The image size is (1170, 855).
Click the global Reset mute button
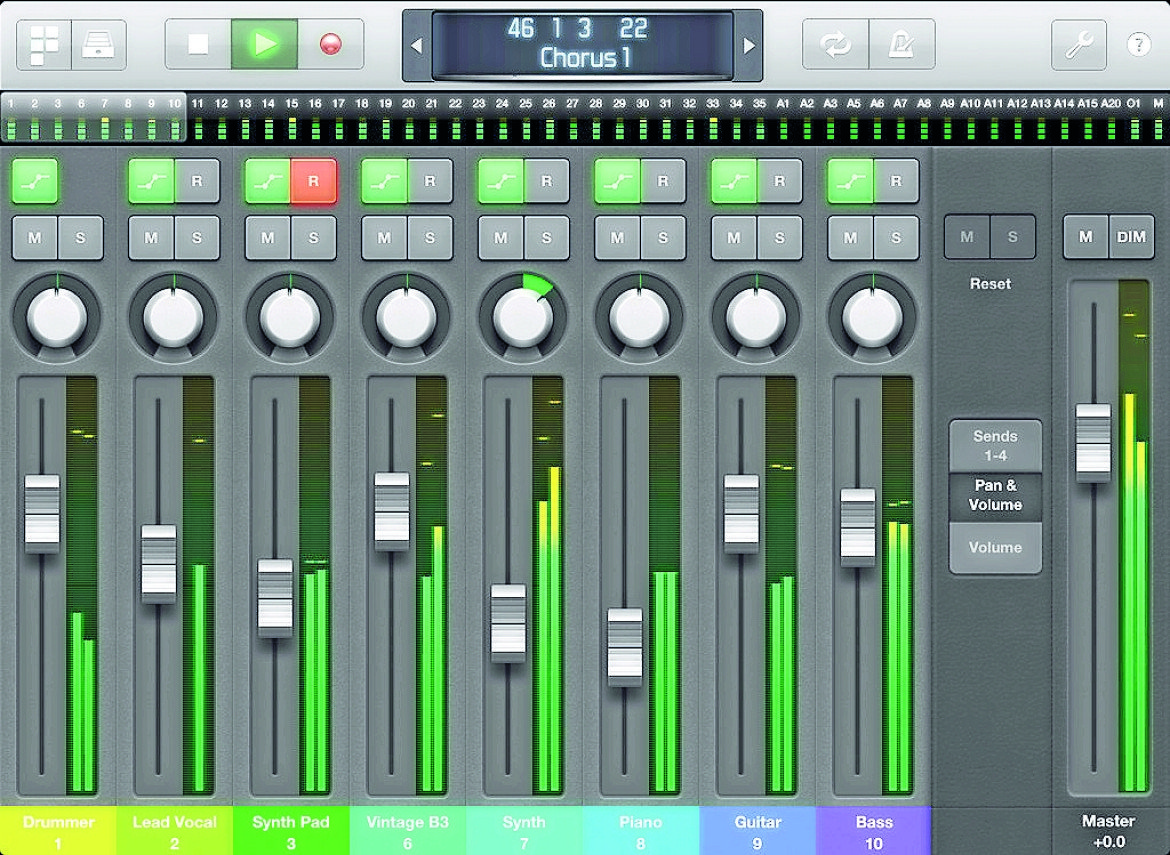point(967,237)
